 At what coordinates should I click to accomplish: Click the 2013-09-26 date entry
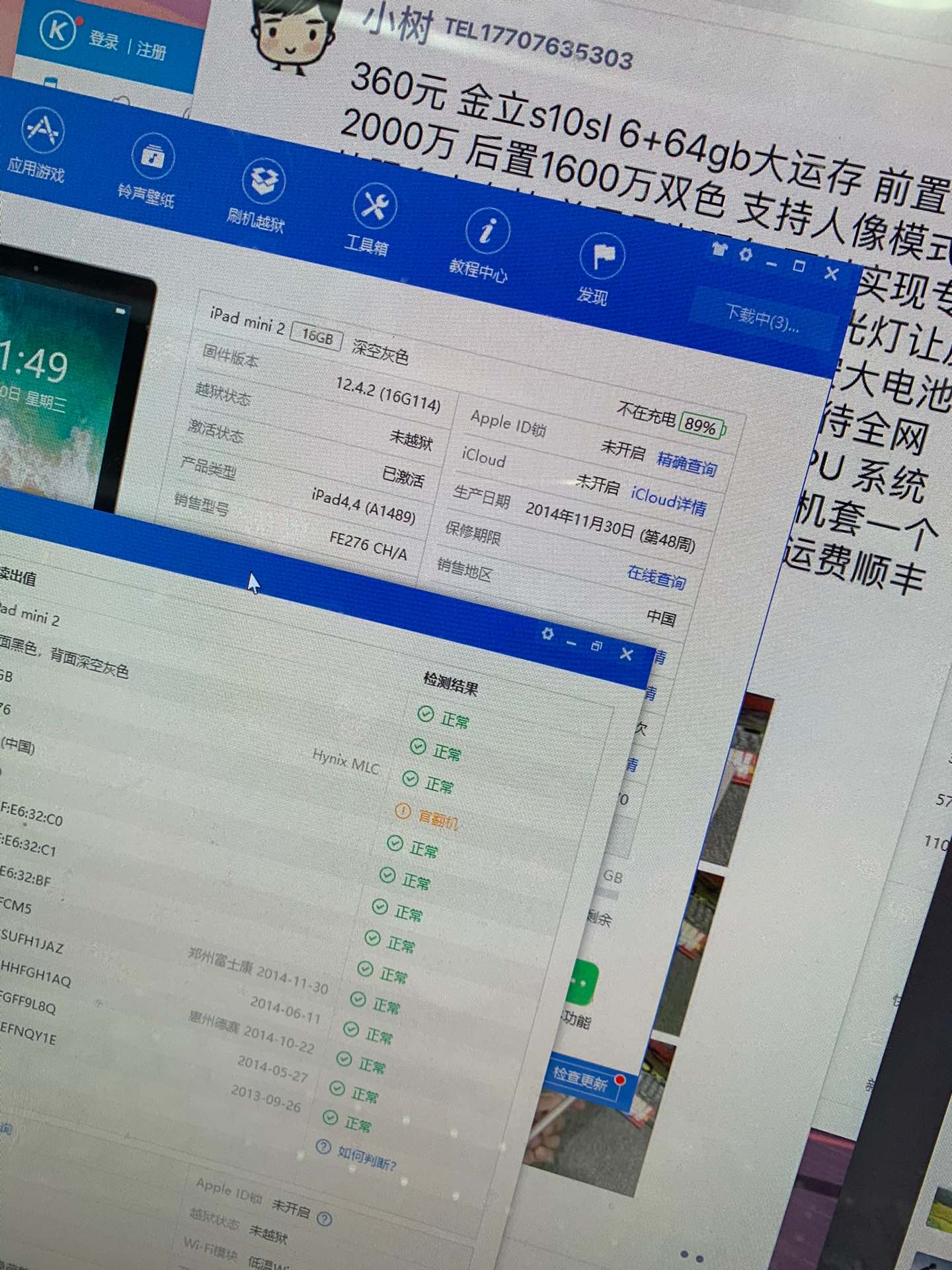tap(266, 1097)
